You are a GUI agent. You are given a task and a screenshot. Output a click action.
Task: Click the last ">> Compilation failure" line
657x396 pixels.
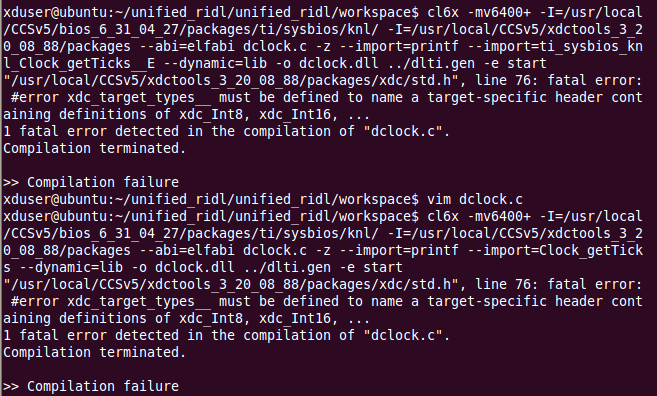point(91,386)
